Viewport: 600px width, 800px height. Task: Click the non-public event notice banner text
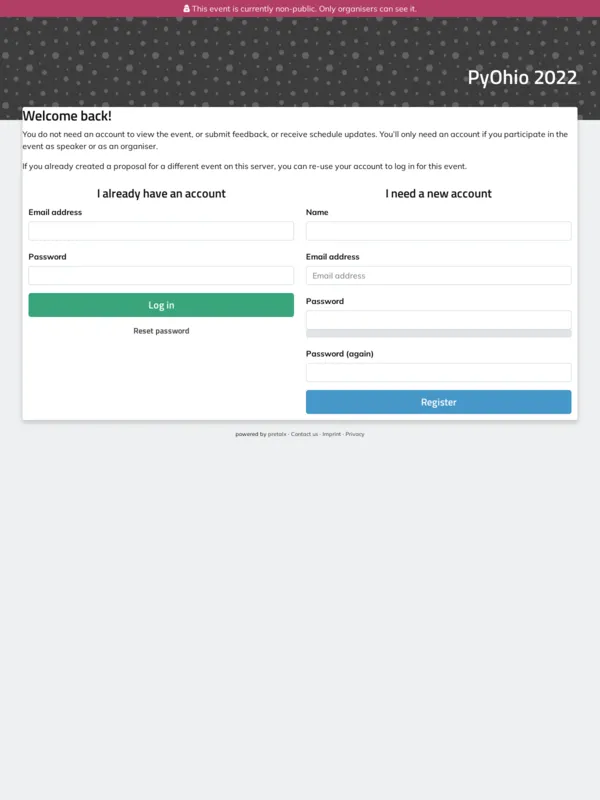coord(304,8)
